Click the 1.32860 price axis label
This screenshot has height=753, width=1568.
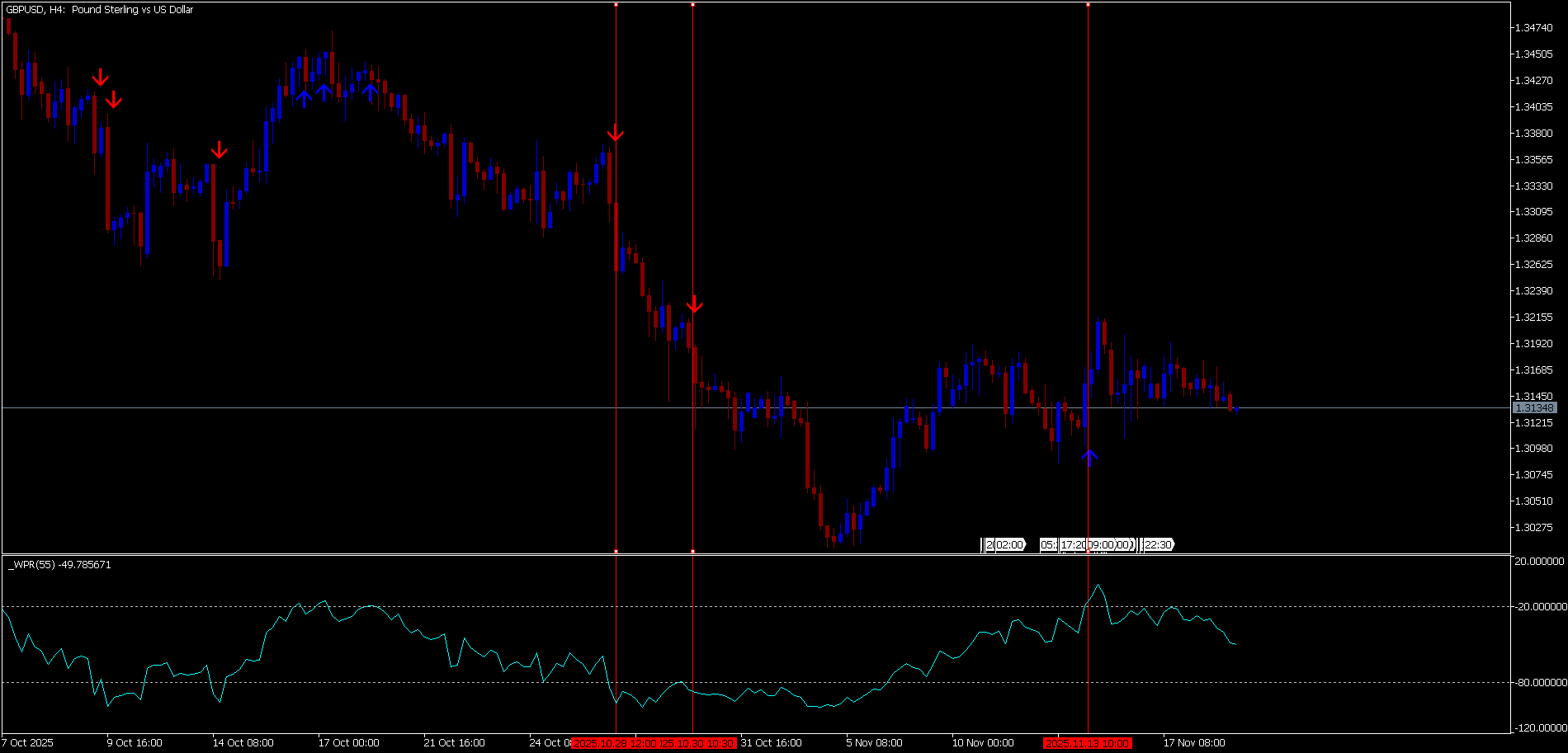(x=1534, y=238)
